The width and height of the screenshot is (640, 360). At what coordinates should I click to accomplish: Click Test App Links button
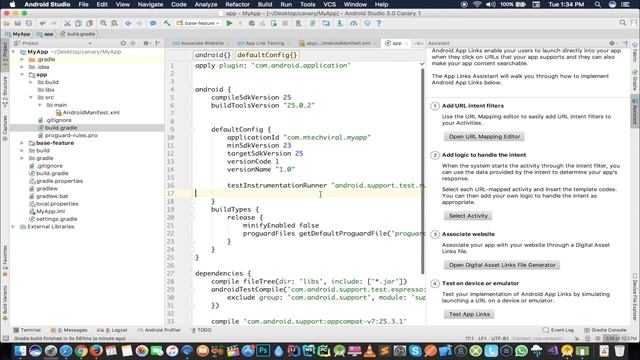coord(469,314)
